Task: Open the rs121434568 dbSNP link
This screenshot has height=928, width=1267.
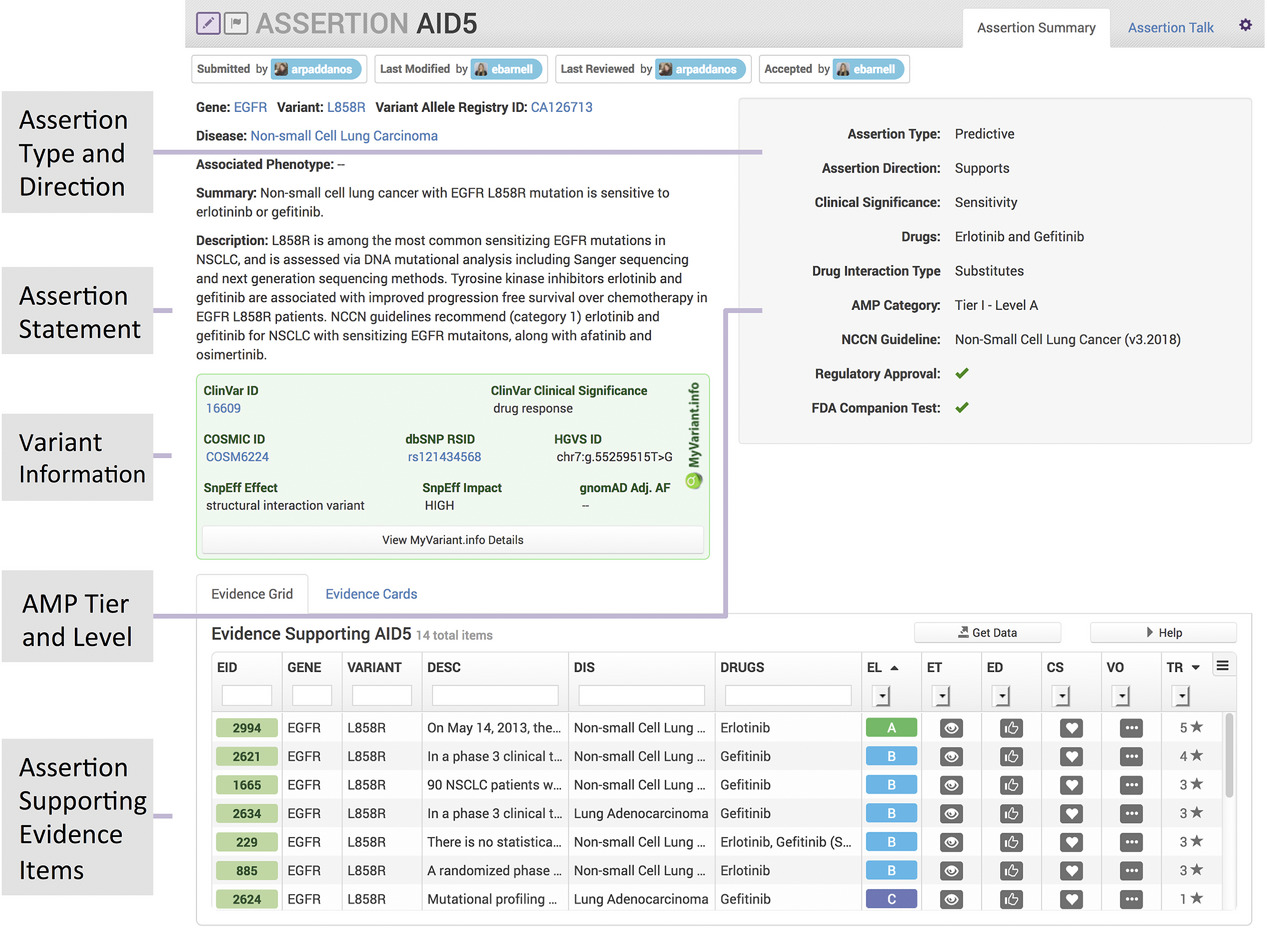Action: 444,457
